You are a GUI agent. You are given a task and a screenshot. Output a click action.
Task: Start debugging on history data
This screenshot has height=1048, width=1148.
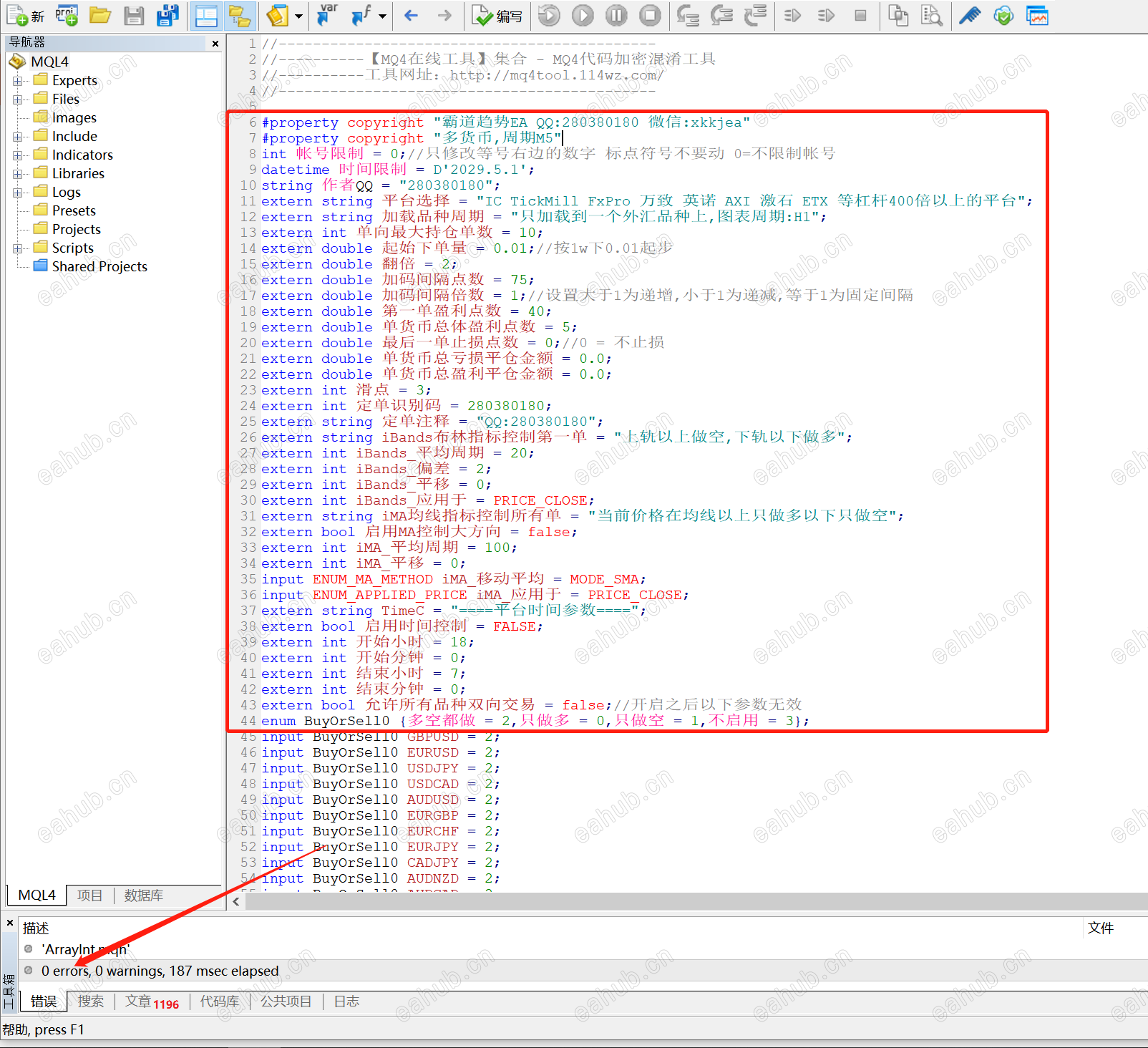tap(550, 16)
